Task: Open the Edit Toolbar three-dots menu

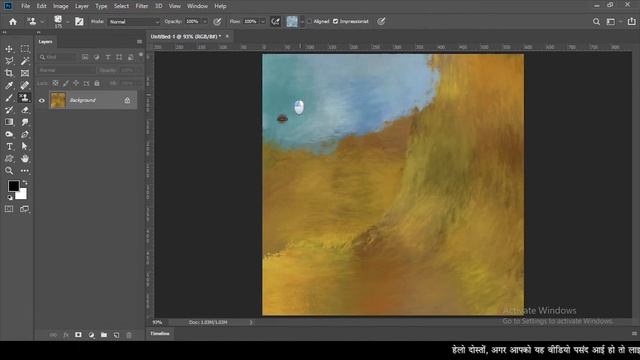Action: click(x=25, y=171)
